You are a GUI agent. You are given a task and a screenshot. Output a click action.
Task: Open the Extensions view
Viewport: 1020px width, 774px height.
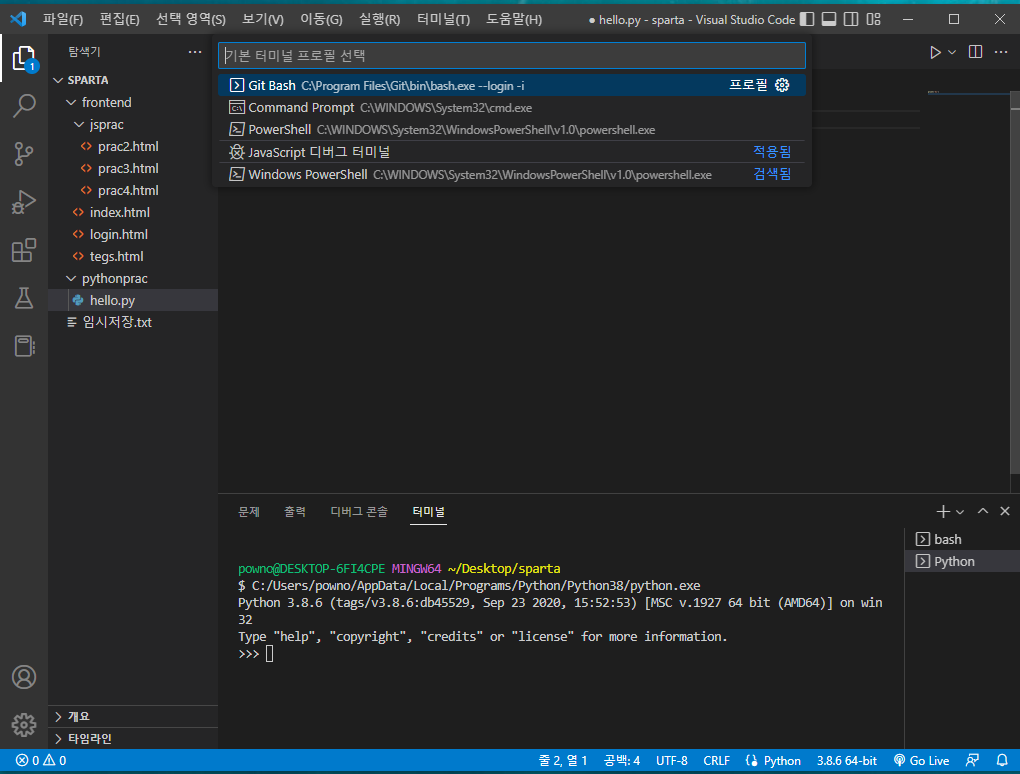(x=24, y=250)
